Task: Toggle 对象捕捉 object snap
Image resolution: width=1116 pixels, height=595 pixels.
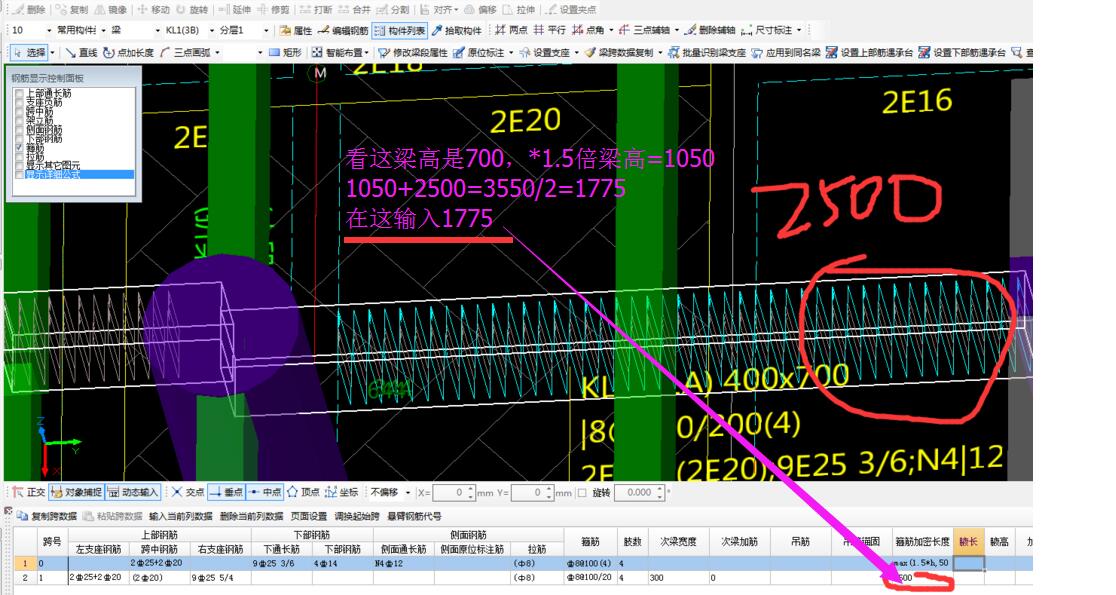Action: pyautogui.click(x=76, y=493)
